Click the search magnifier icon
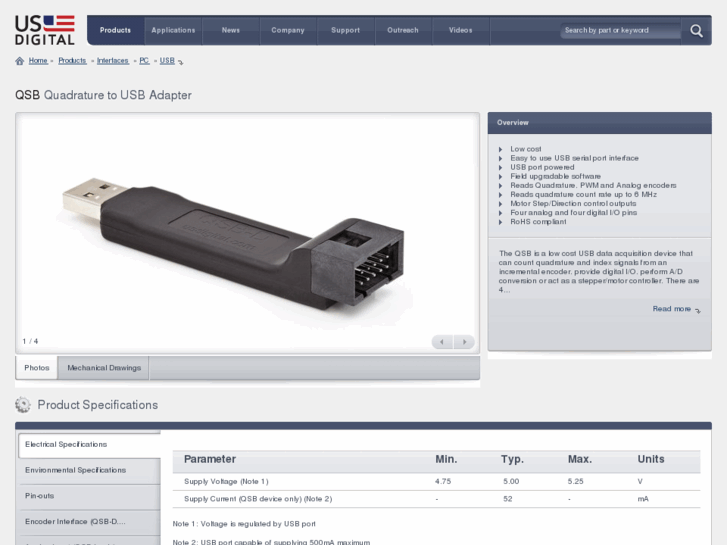Screen dimensions: 727x545 (x=696, y=31)
